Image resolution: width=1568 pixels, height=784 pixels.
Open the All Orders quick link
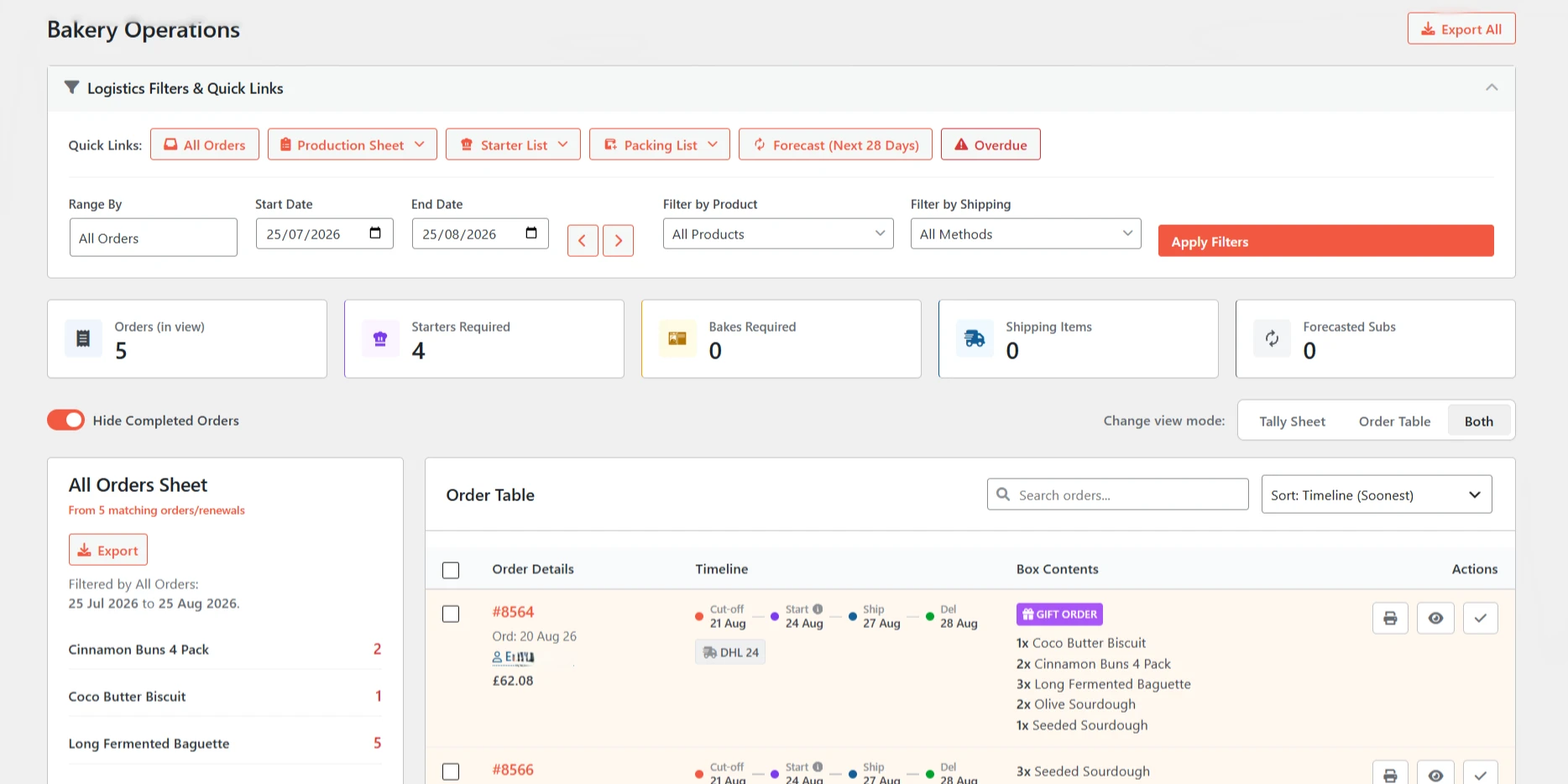click(205, 144)
